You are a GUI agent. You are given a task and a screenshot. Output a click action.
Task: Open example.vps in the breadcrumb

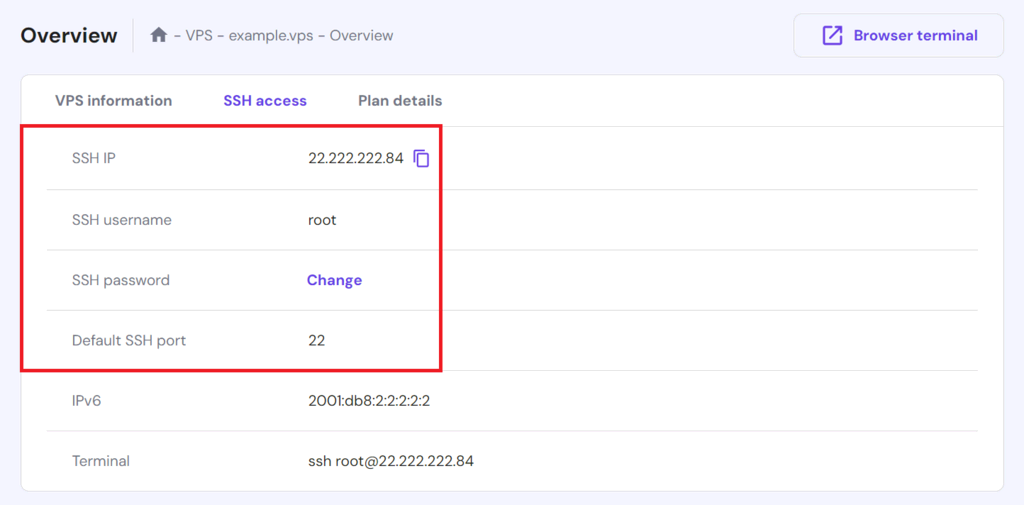pos(269,35)
